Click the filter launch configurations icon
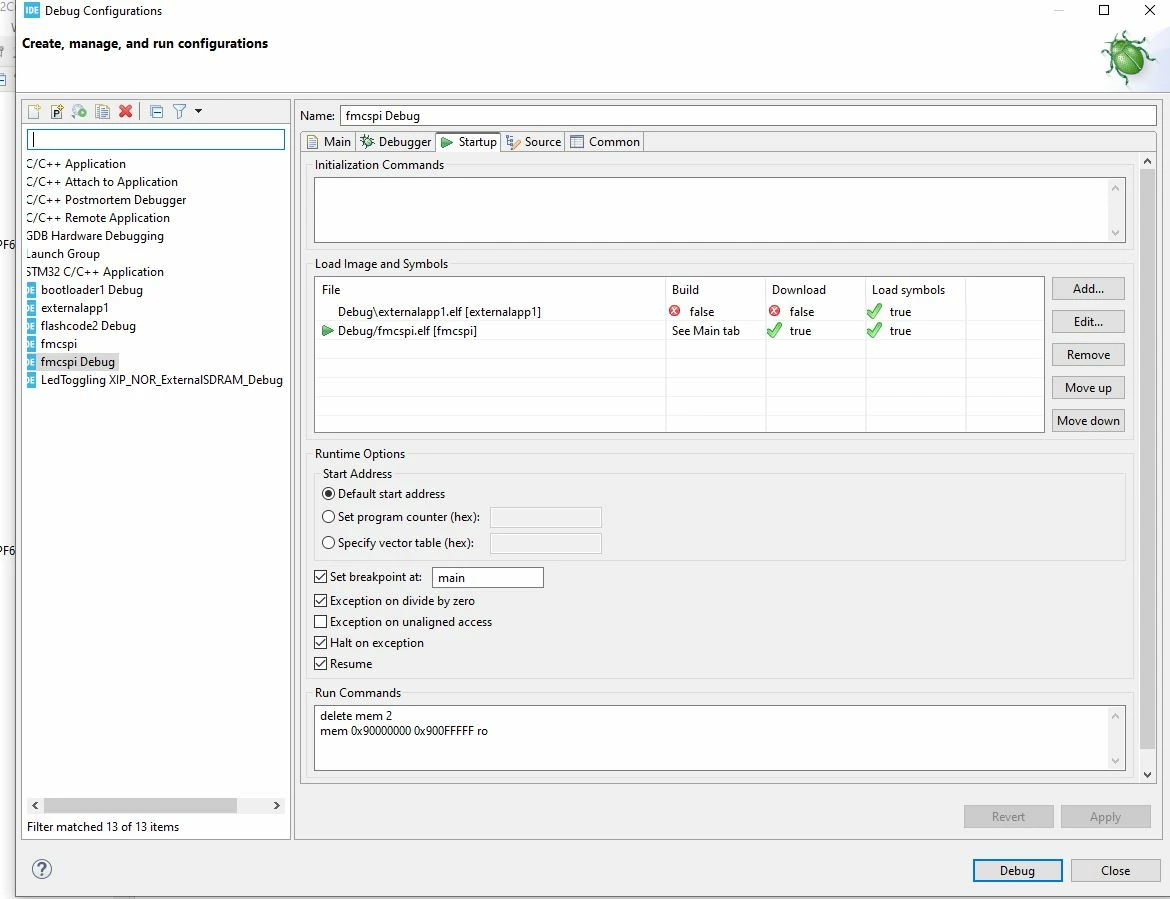 180,112
